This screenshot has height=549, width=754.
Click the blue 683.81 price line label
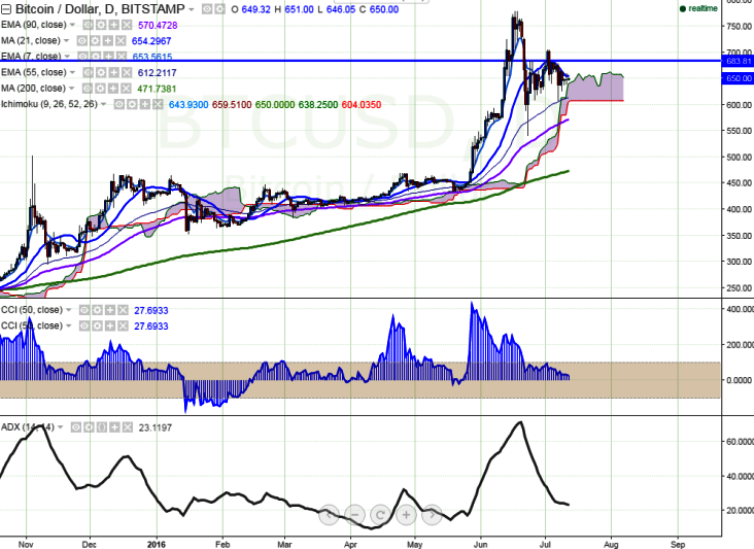coord(738,61)
